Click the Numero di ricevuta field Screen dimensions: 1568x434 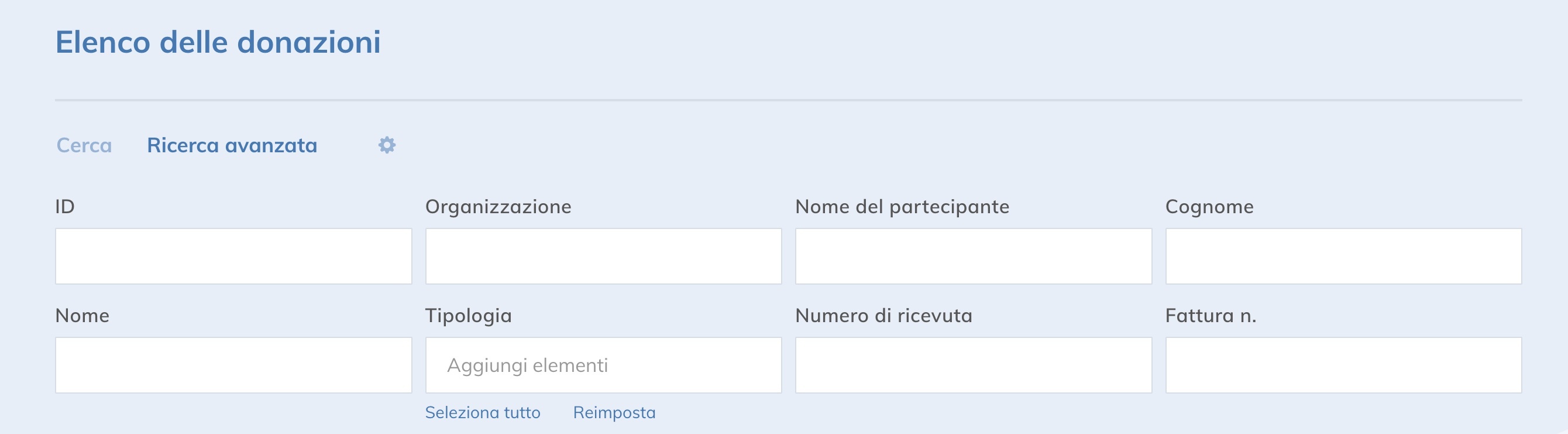tap(974, 364)
